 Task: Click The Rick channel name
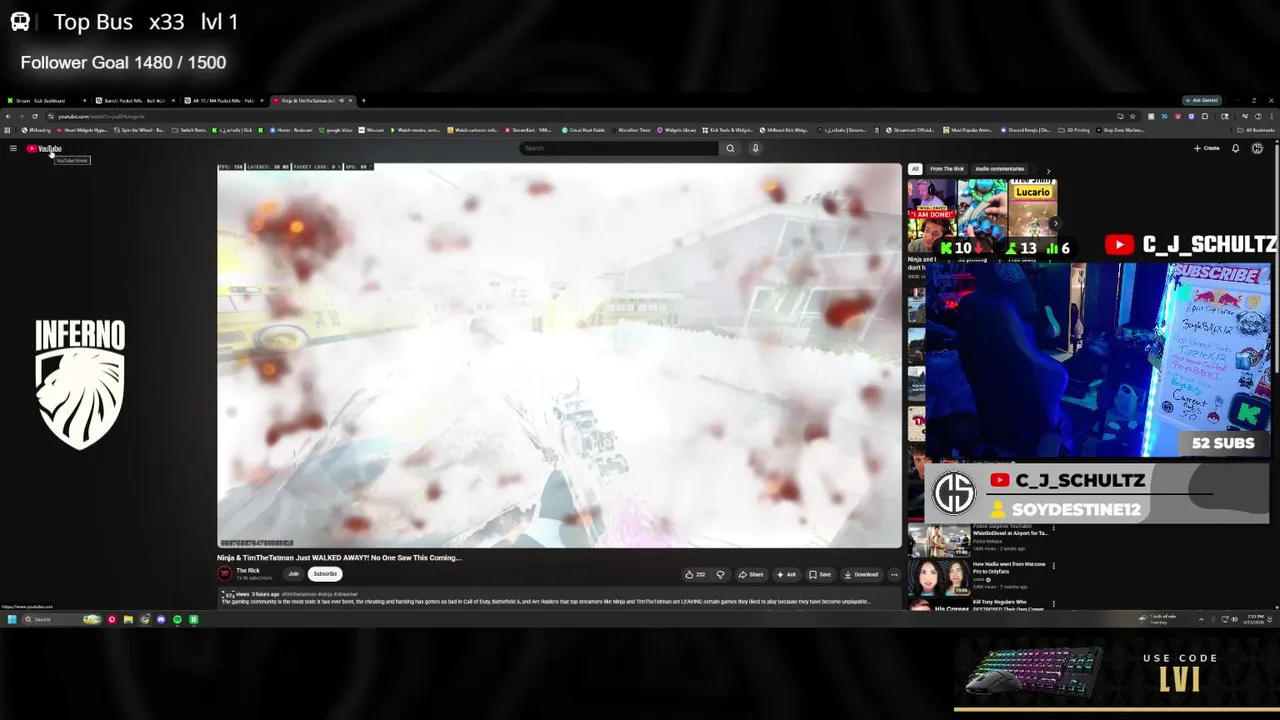point(247,570)
